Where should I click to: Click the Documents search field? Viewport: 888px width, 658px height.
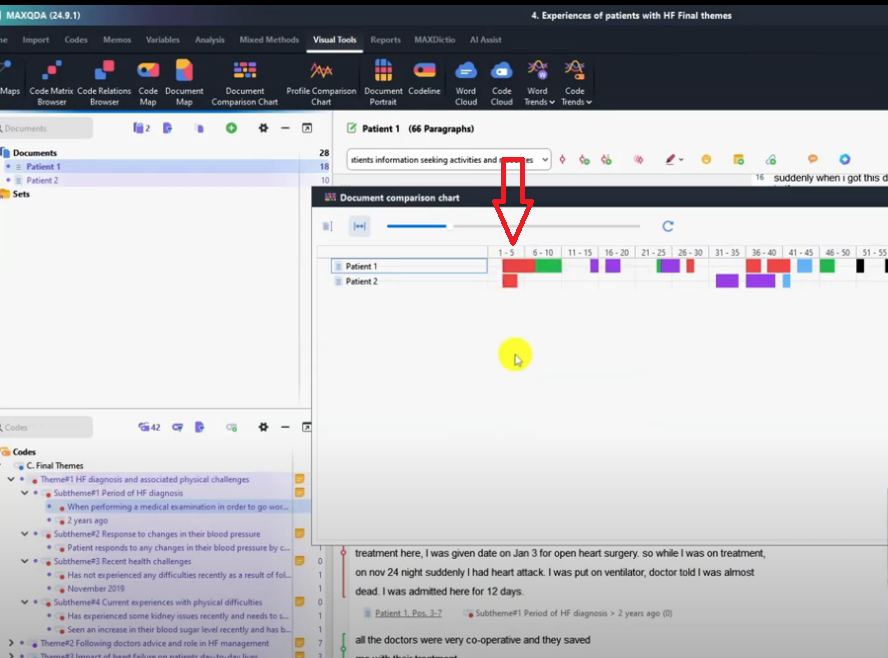(46, 129)
